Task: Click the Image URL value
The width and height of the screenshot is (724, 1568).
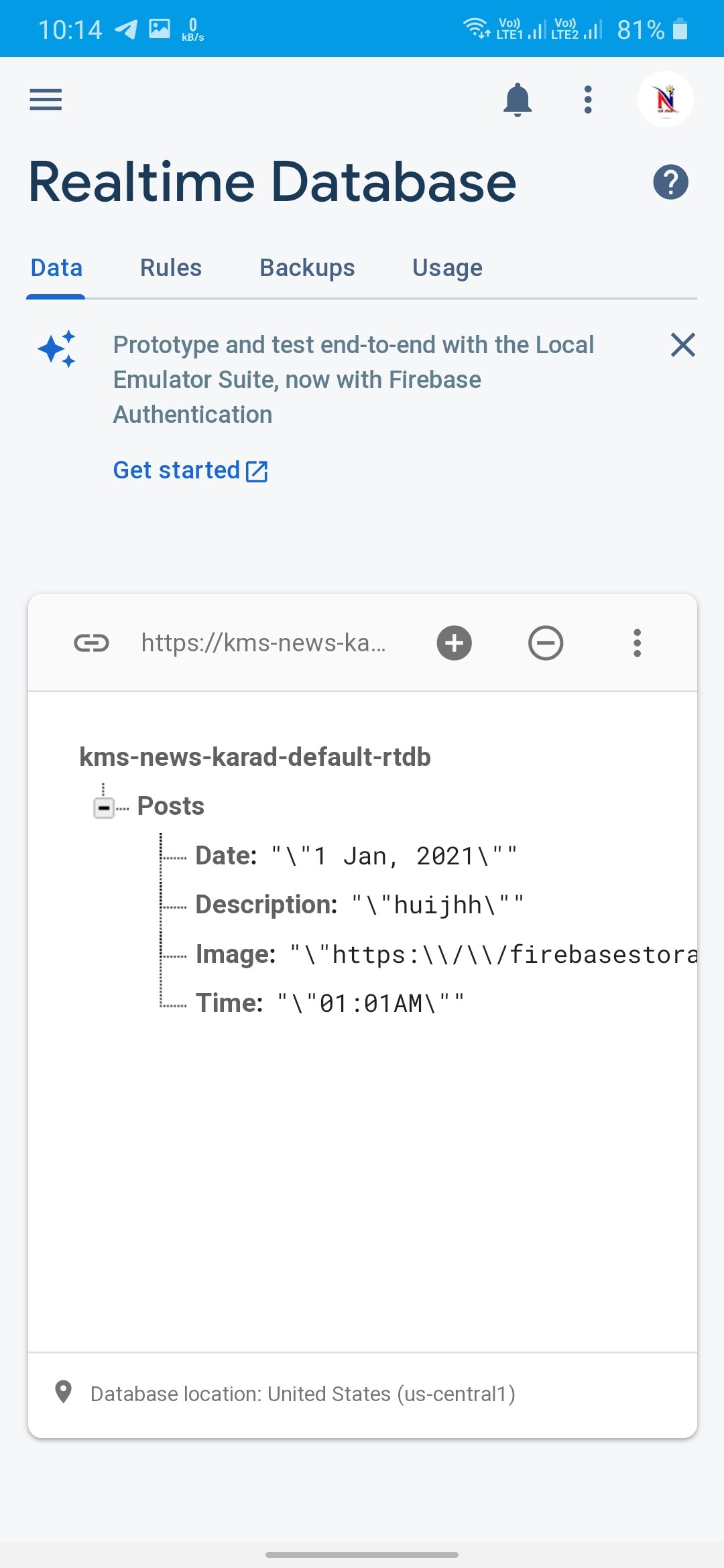Action: (x=493, y=955)
